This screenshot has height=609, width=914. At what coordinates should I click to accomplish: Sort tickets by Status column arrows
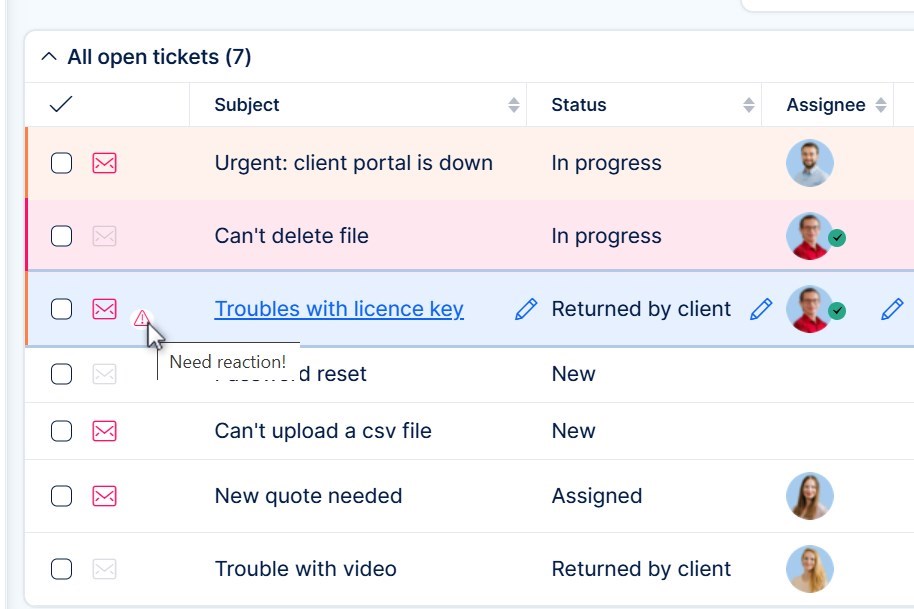point(748,105)
